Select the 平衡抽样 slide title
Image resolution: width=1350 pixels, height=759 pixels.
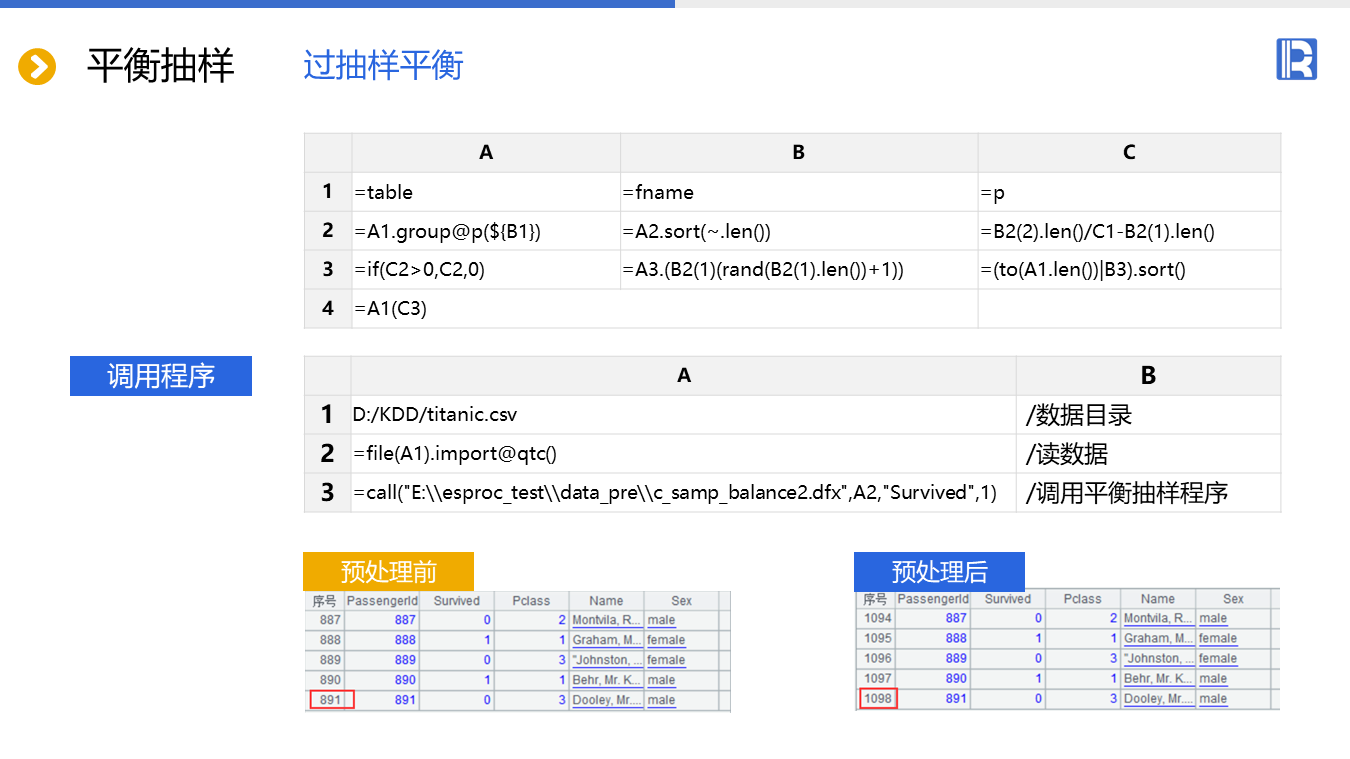[x=160, y=66]
